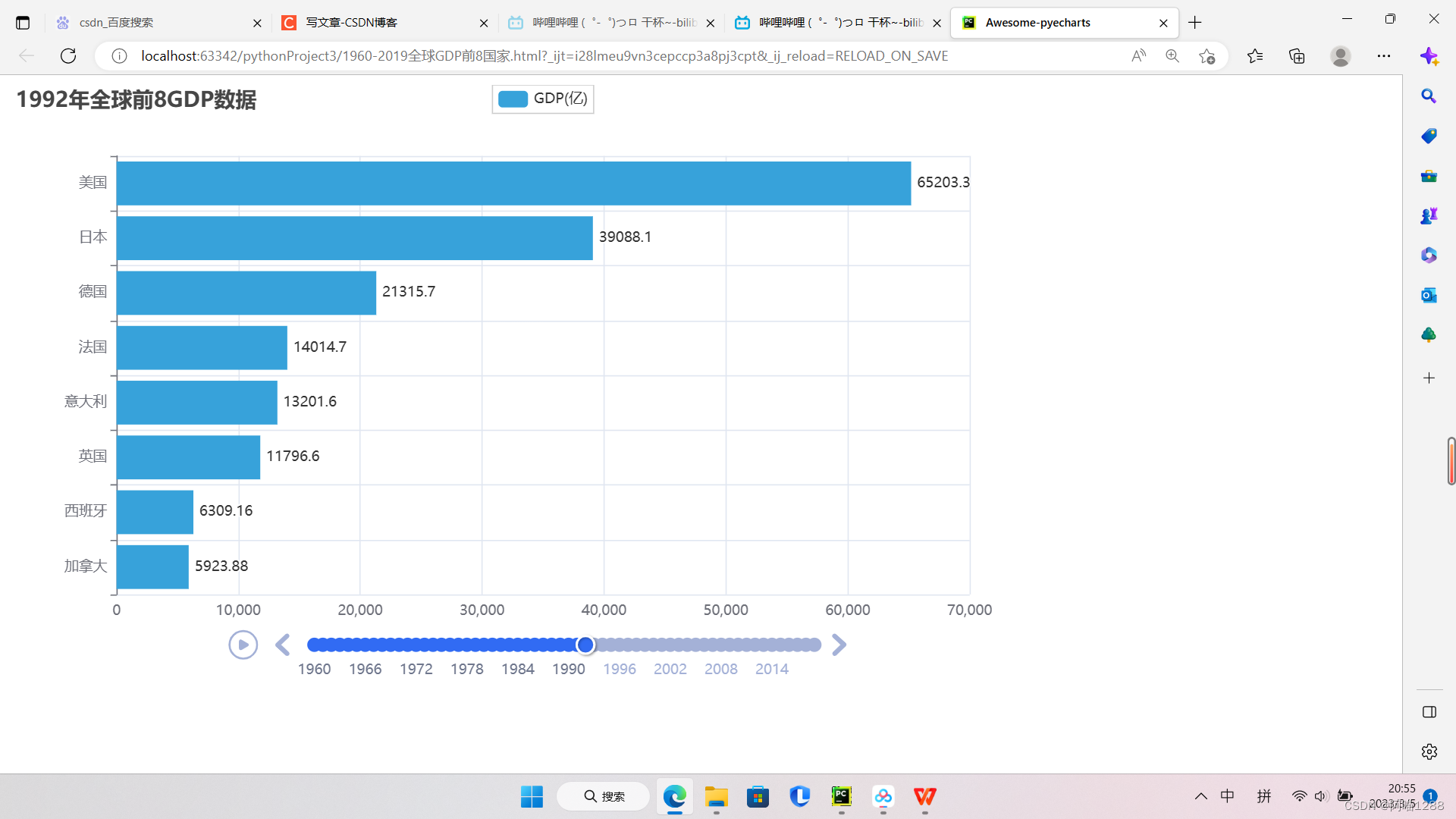Open PyCharm from the taskbar
Viewport: 1456px width, 819px height.
pos(842,796)
